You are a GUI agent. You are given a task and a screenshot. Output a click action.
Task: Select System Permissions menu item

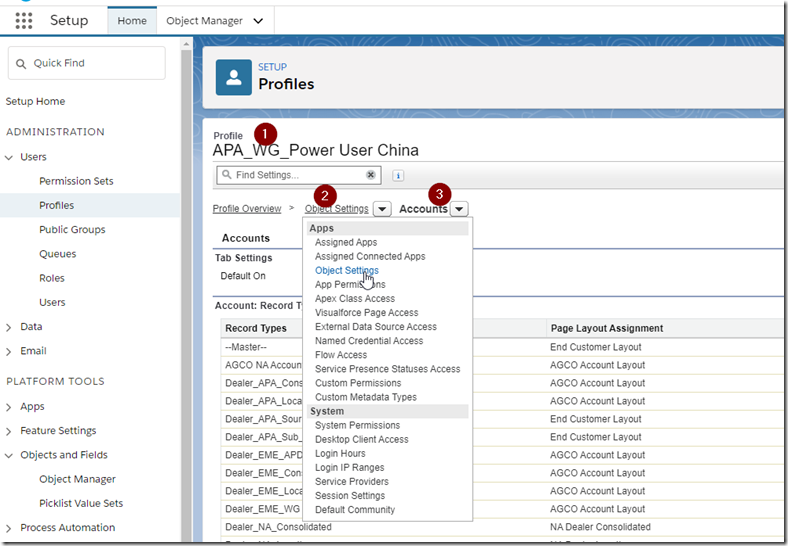click(357, 425)
